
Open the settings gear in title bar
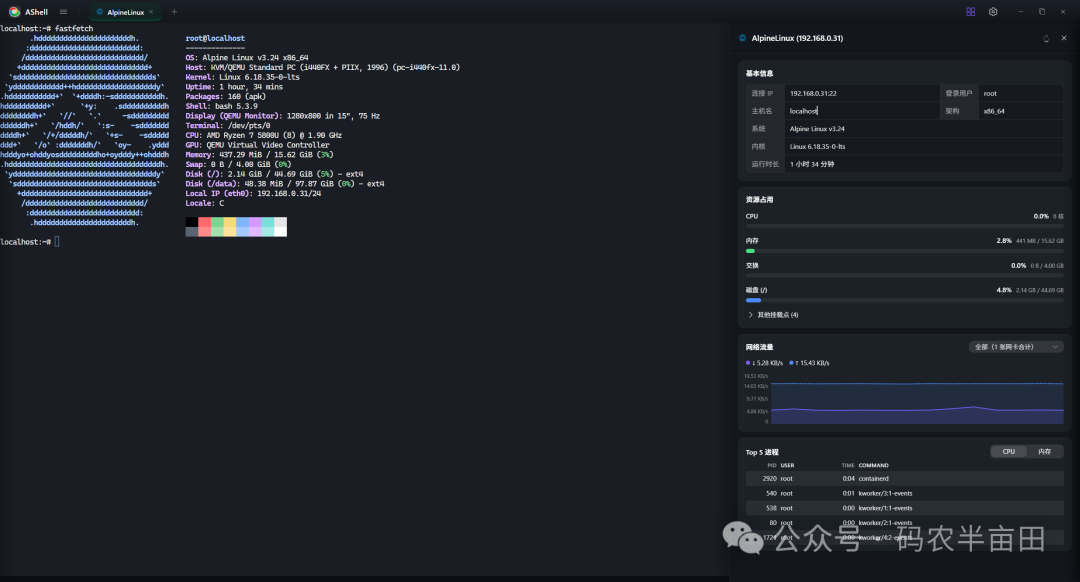tap(993, 12)
